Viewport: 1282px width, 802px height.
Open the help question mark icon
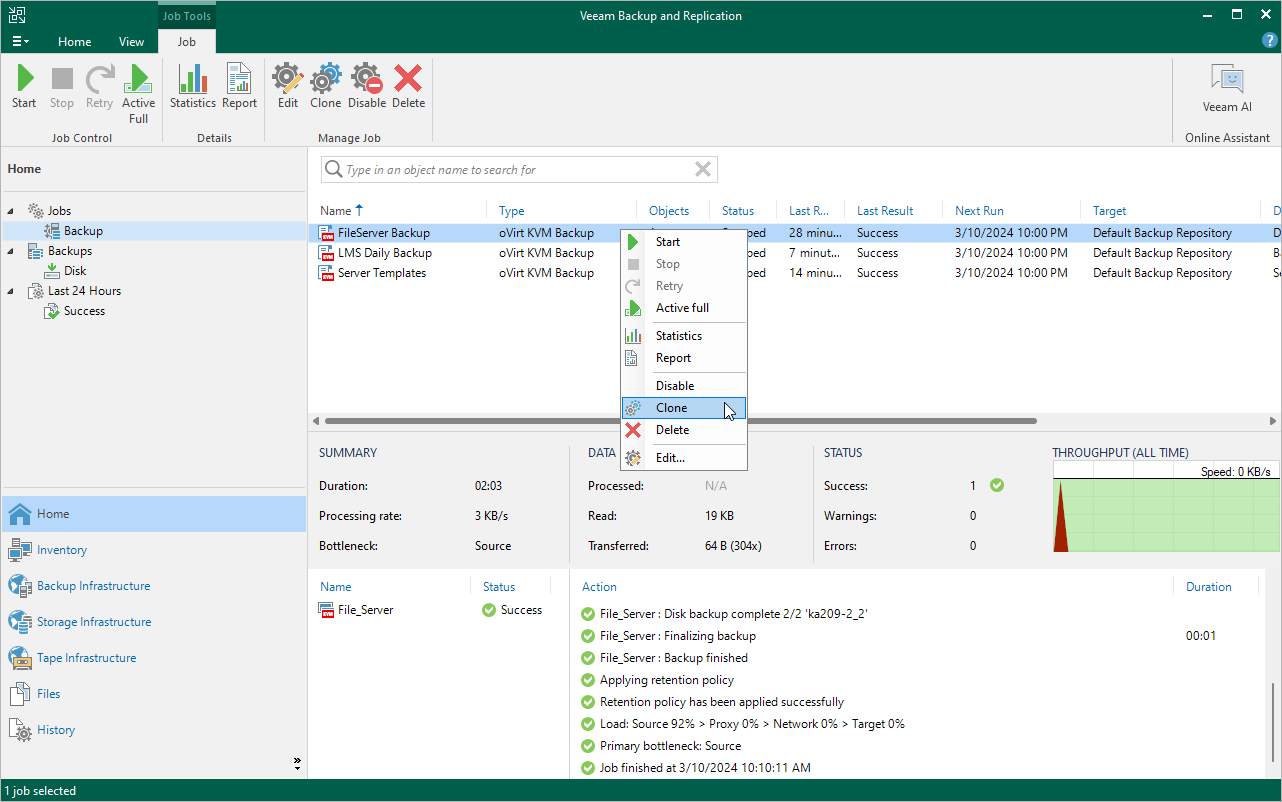point(1270,41)
